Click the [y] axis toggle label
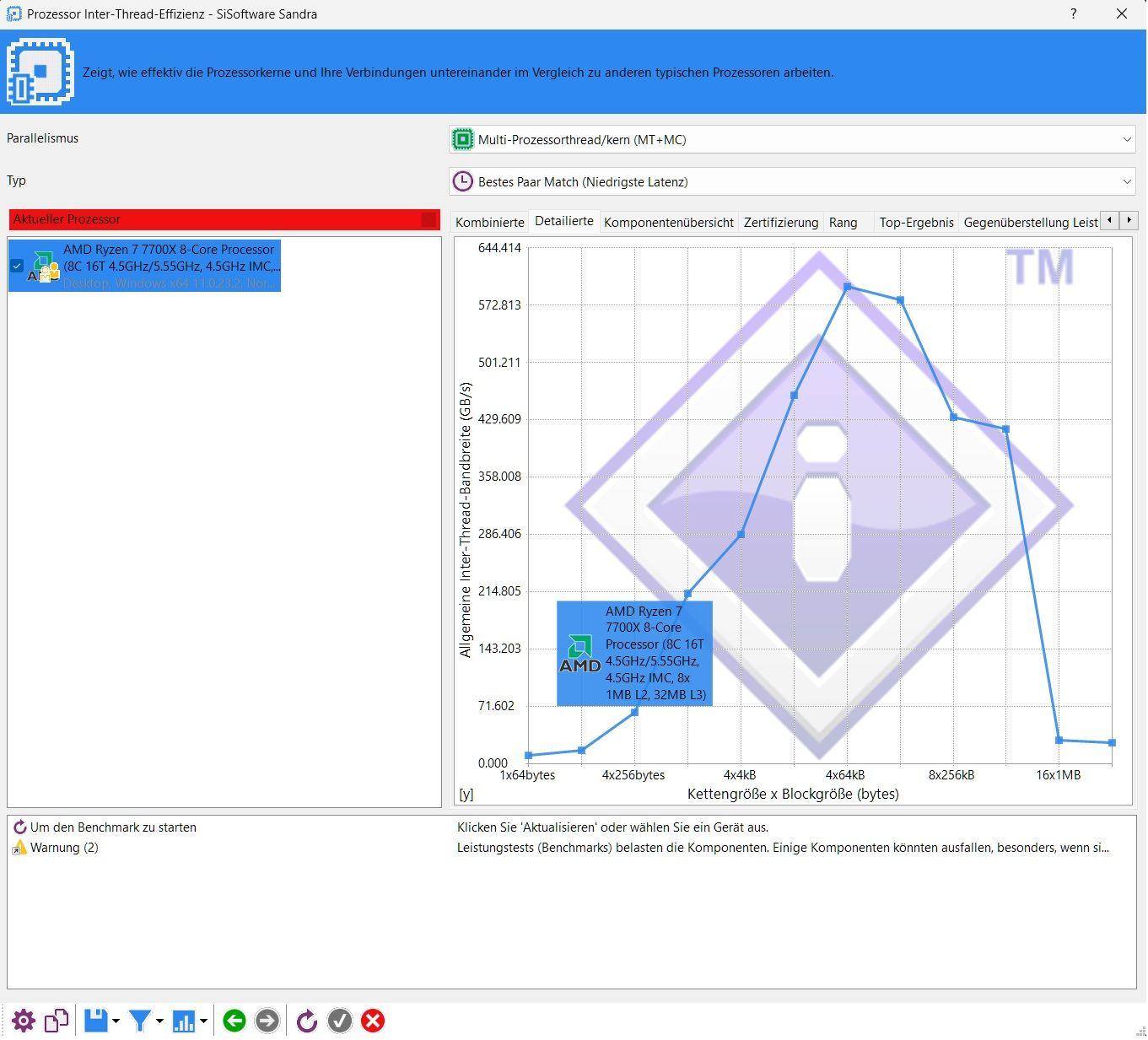1148x1040 pixels. (x=466, y=794)
